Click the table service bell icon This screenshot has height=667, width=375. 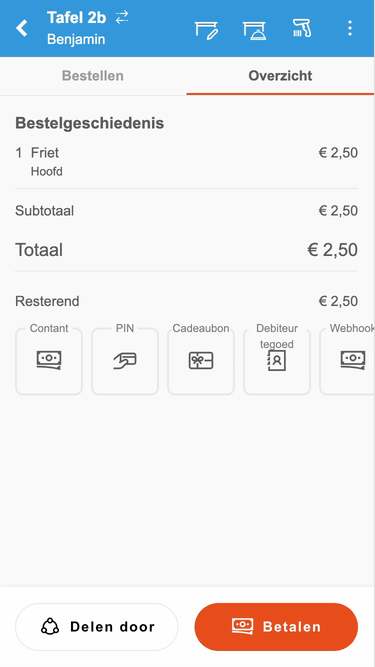pyautogui.click(x=254, y=31)
